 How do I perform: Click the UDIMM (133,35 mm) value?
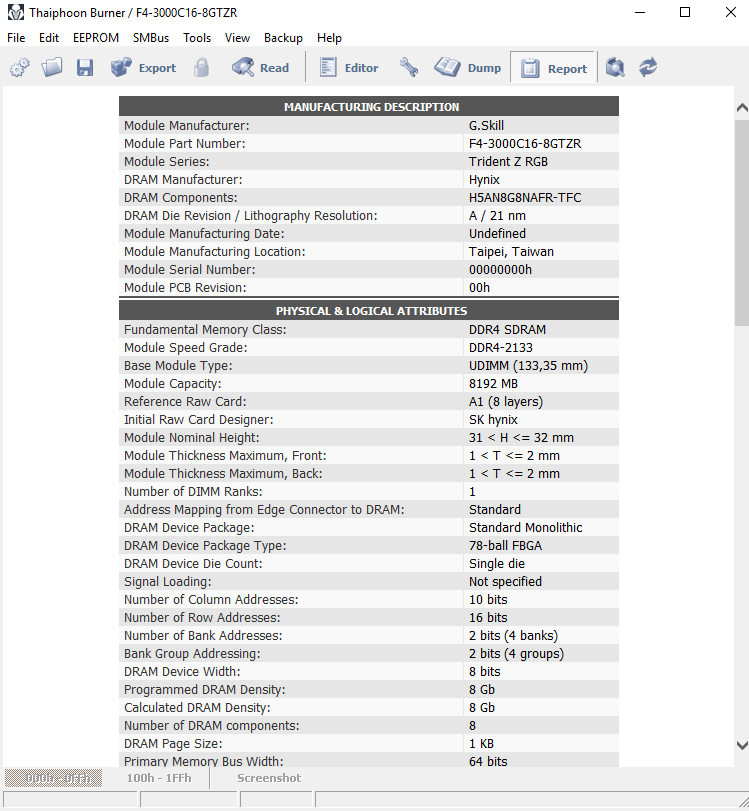click(528, 366)
